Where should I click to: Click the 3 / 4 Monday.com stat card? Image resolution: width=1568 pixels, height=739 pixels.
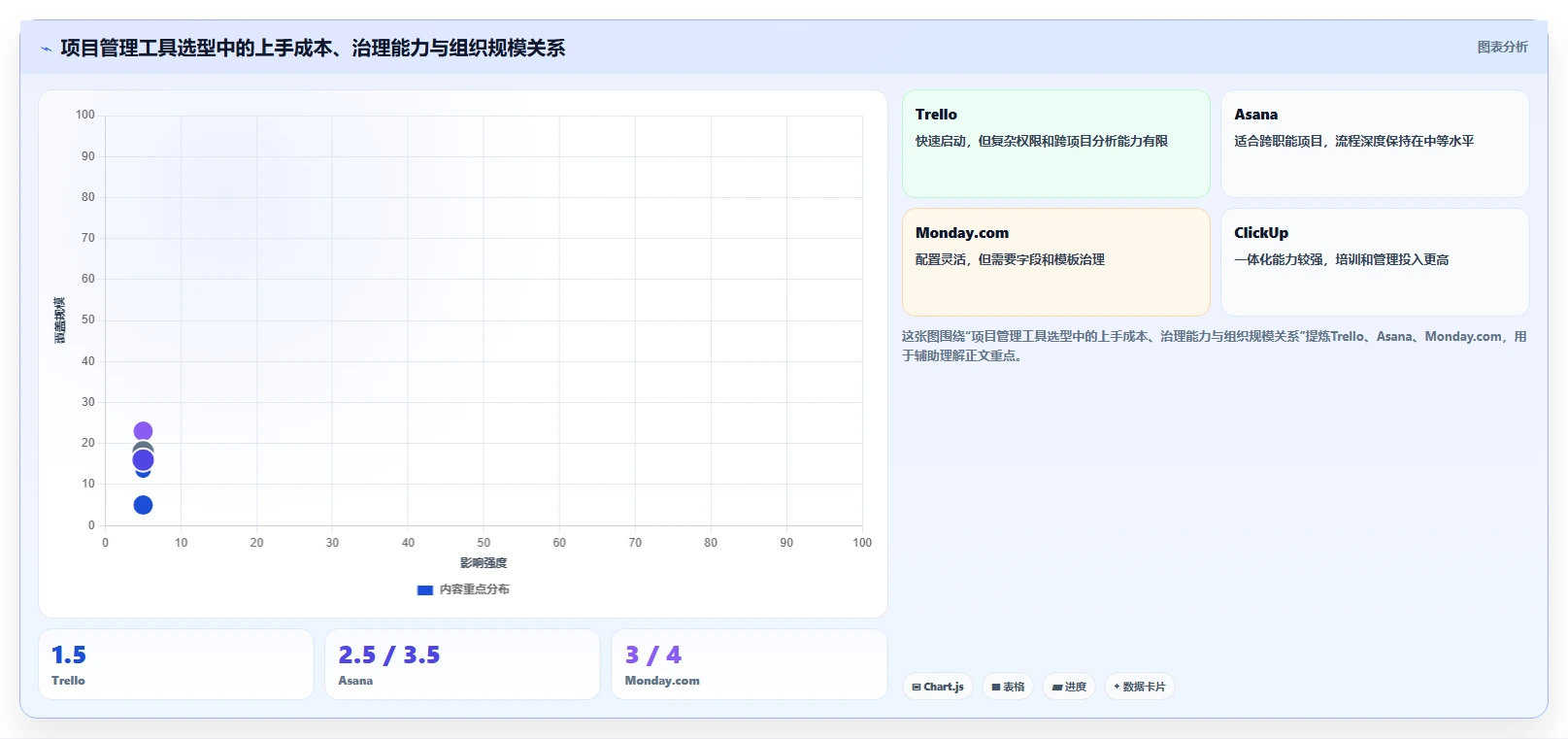pos(750,664)
